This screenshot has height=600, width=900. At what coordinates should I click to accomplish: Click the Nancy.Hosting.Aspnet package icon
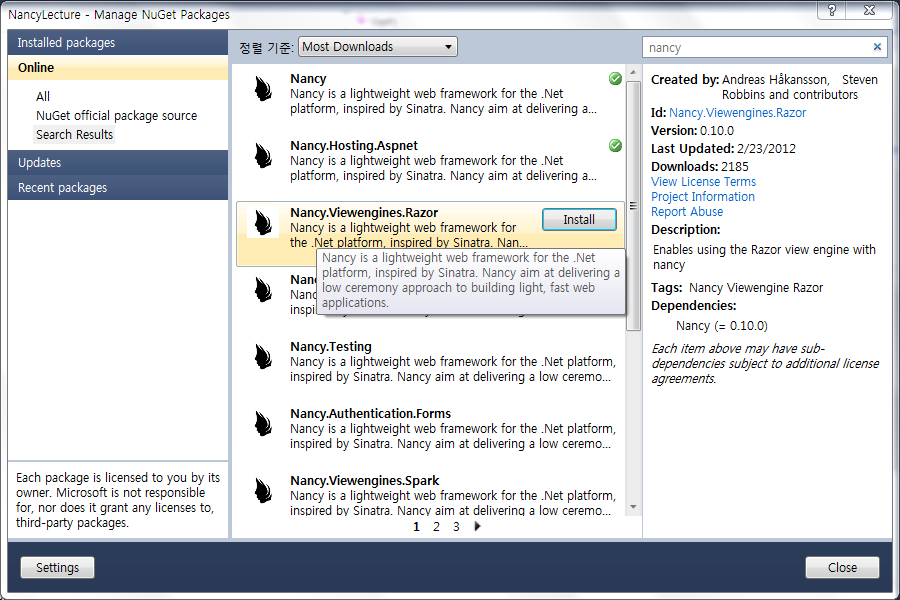pyautogui.click(x=263, y=156)
